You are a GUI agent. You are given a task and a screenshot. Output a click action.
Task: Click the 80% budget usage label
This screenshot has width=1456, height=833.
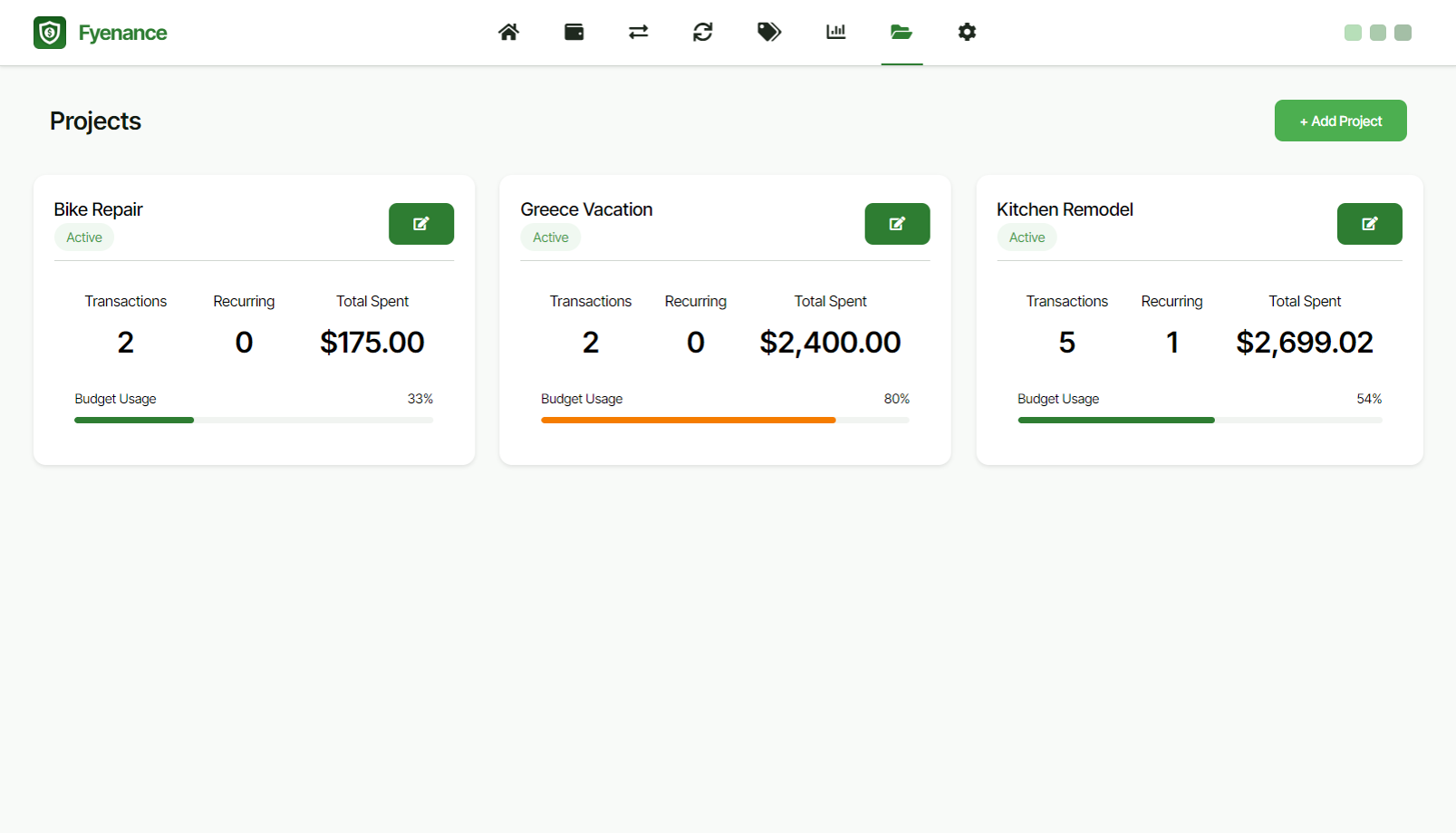[x=896, y=398]
